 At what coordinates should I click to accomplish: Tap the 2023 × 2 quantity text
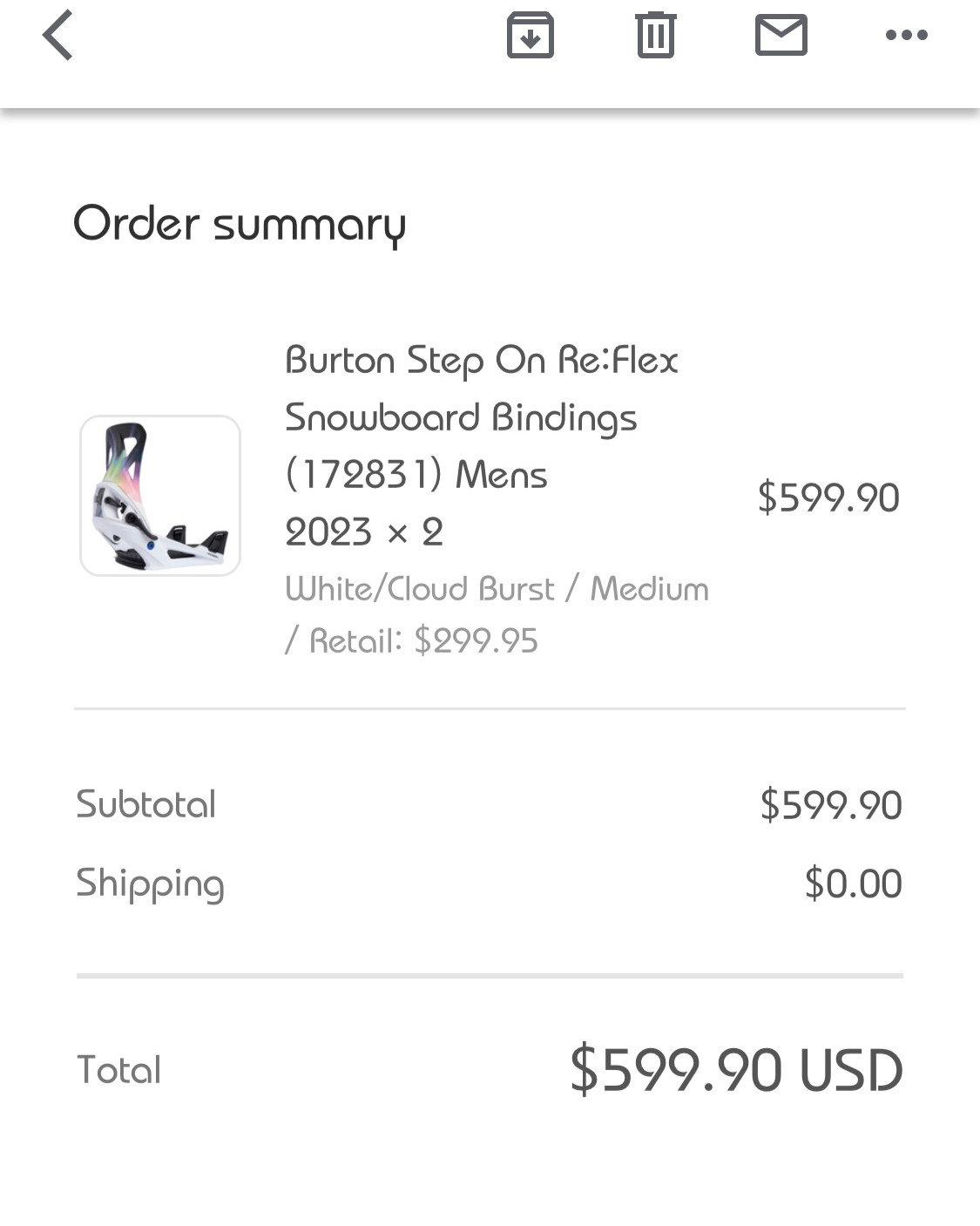[x=364, y=532]
